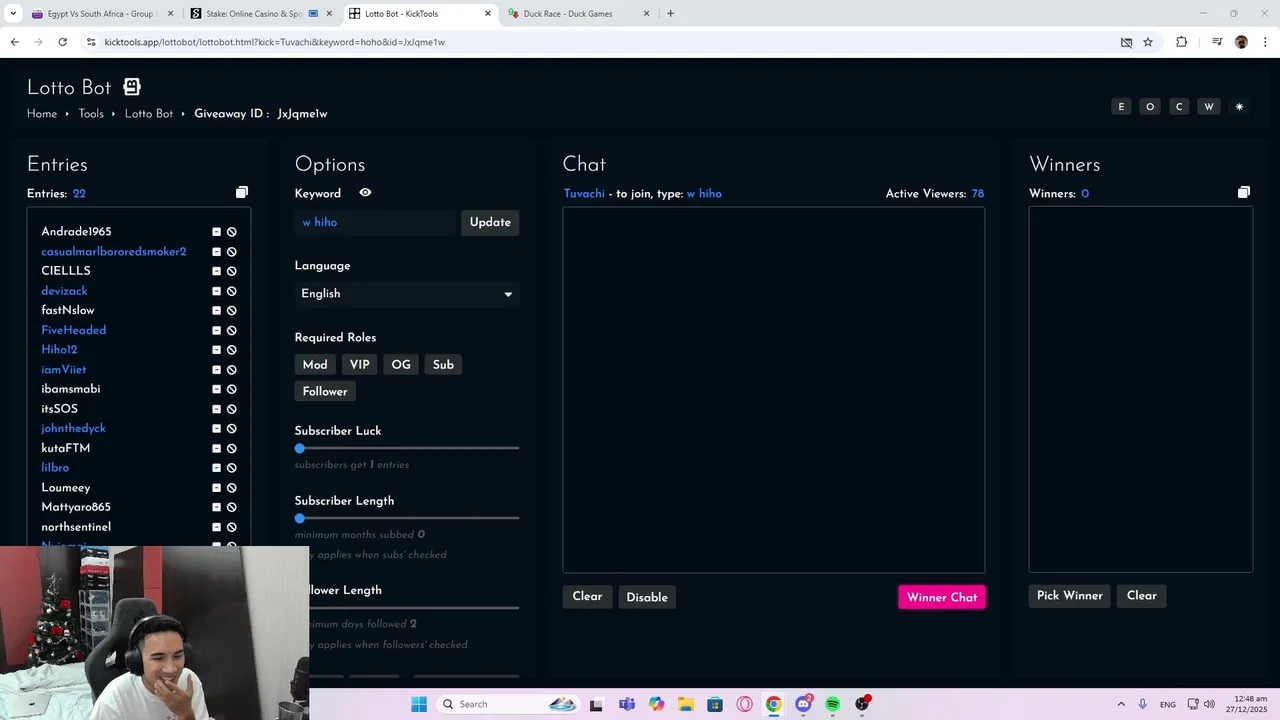Adjust the Subscriber Luck slider handle

point(300,448)
